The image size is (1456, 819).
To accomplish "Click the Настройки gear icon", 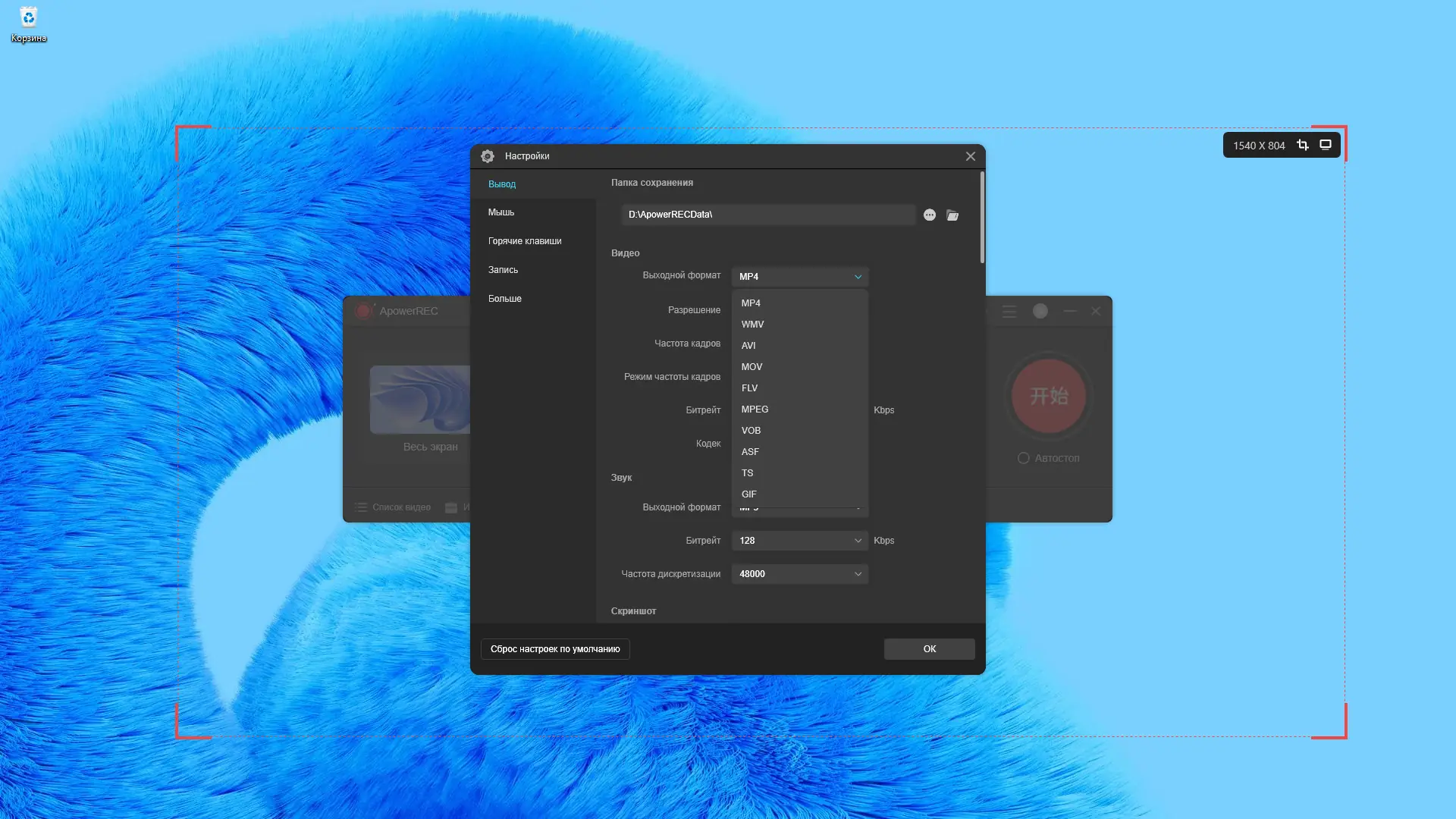I will pos(488,156).
